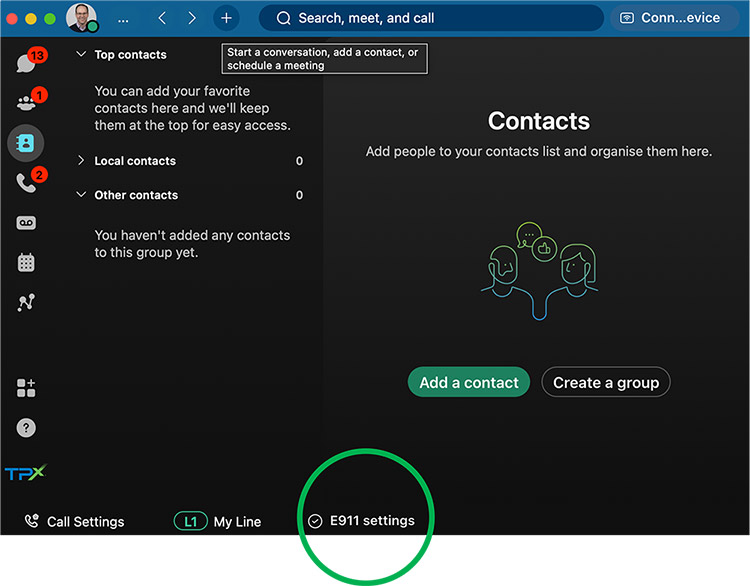Click the plus button to start conversation
Viewport: 750px width, 586px height.
[226, 18]
